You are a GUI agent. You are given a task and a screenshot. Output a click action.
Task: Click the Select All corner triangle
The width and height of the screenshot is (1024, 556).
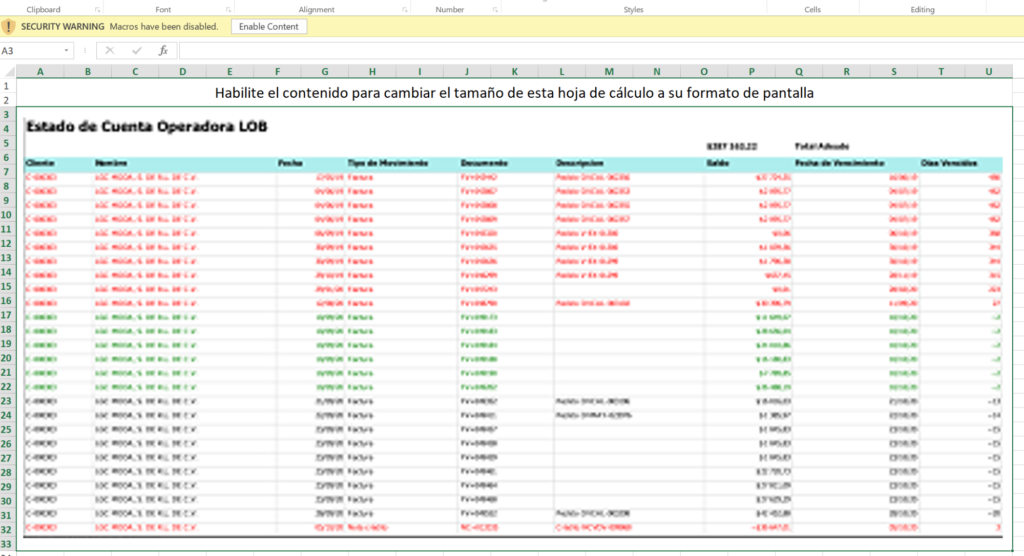point(9,72)
